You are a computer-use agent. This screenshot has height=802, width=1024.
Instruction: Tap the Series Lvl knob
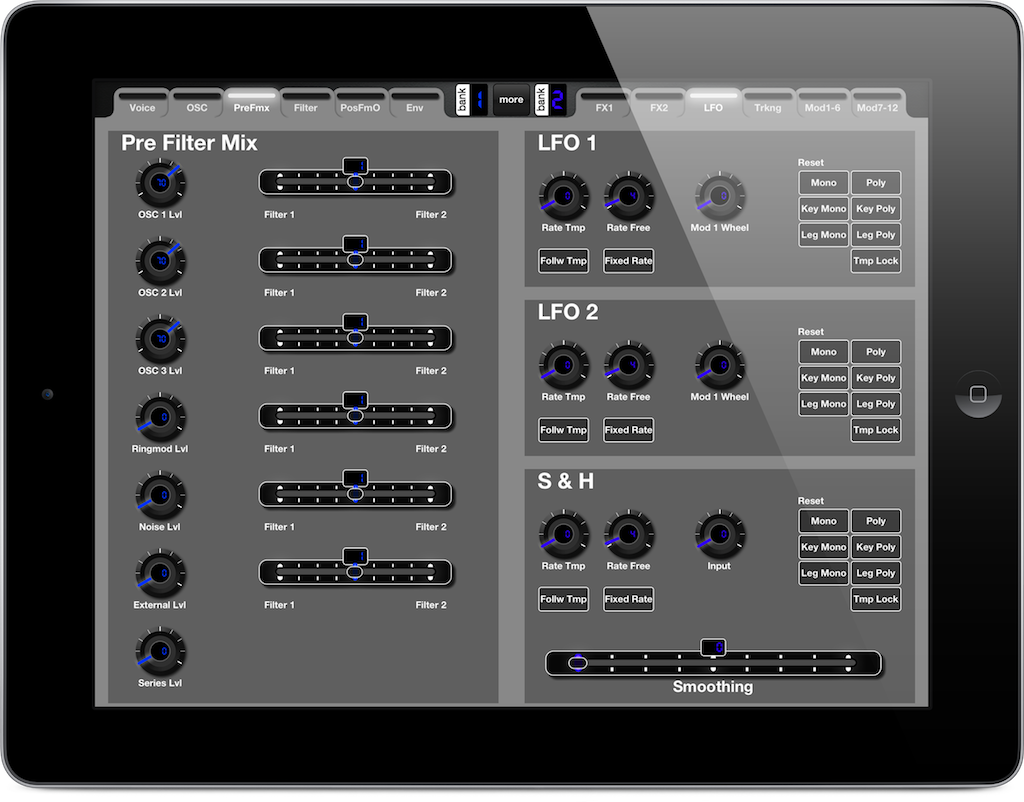coord(159,650)
